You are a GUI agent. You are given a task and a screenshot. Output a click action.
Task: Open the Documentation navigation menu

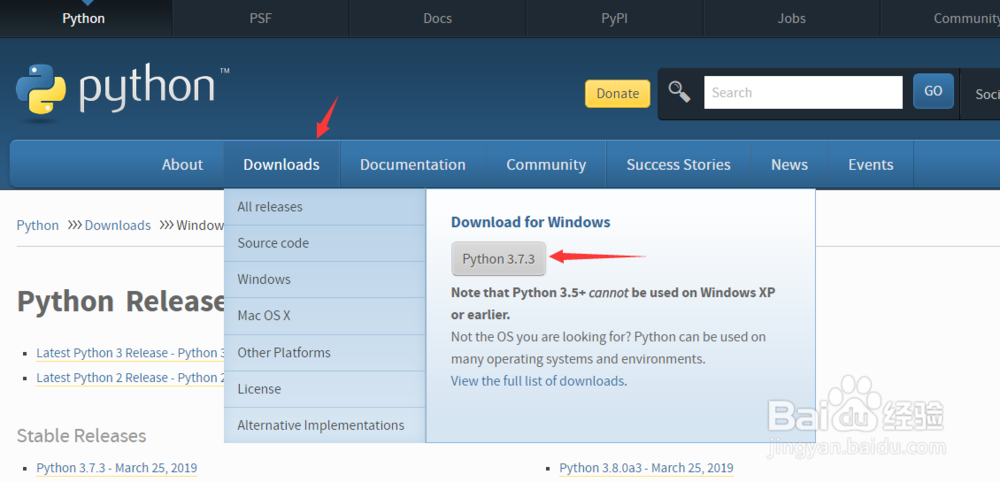point(413,164)
